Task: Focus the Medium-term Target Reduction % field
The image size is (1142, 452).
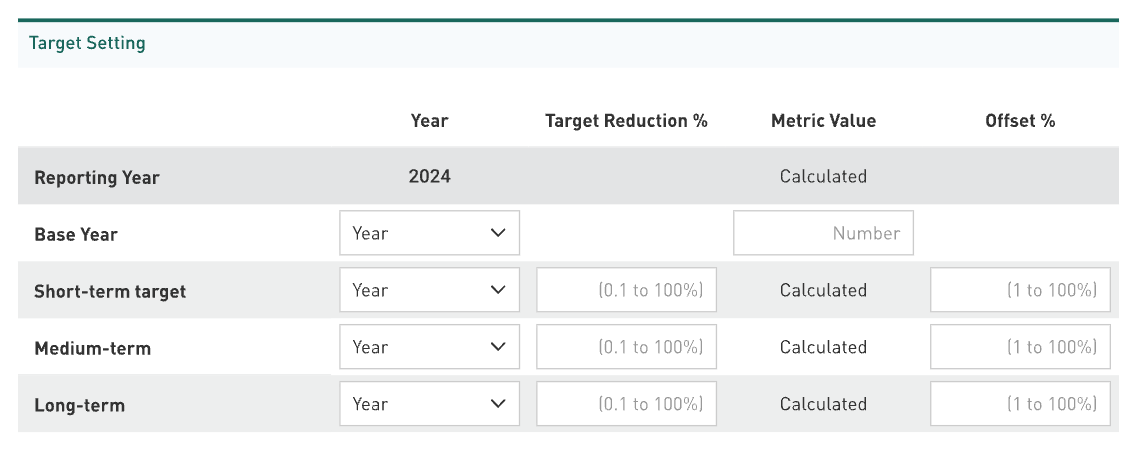Action: [627, 347]
